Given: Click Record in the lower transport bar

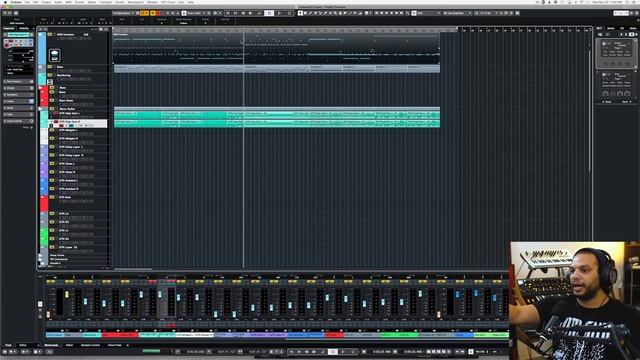Looking at the screenshot, I should (x=353, y=351).
